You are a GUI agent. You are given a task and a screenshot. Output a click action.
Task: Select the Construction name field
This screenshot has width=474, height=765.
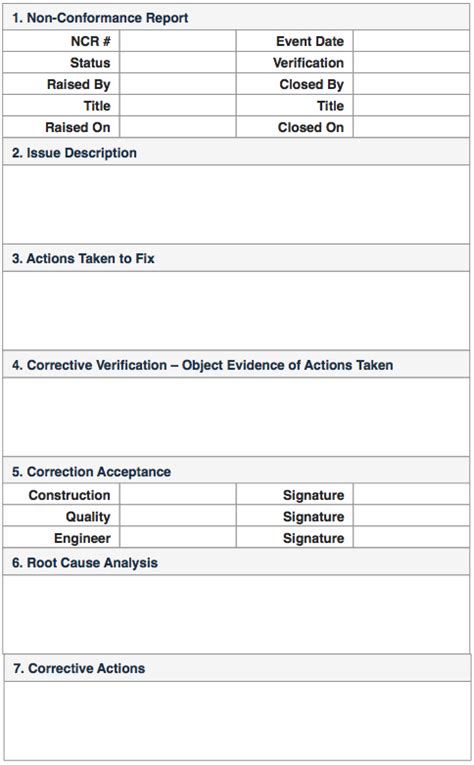click(178, 495)
